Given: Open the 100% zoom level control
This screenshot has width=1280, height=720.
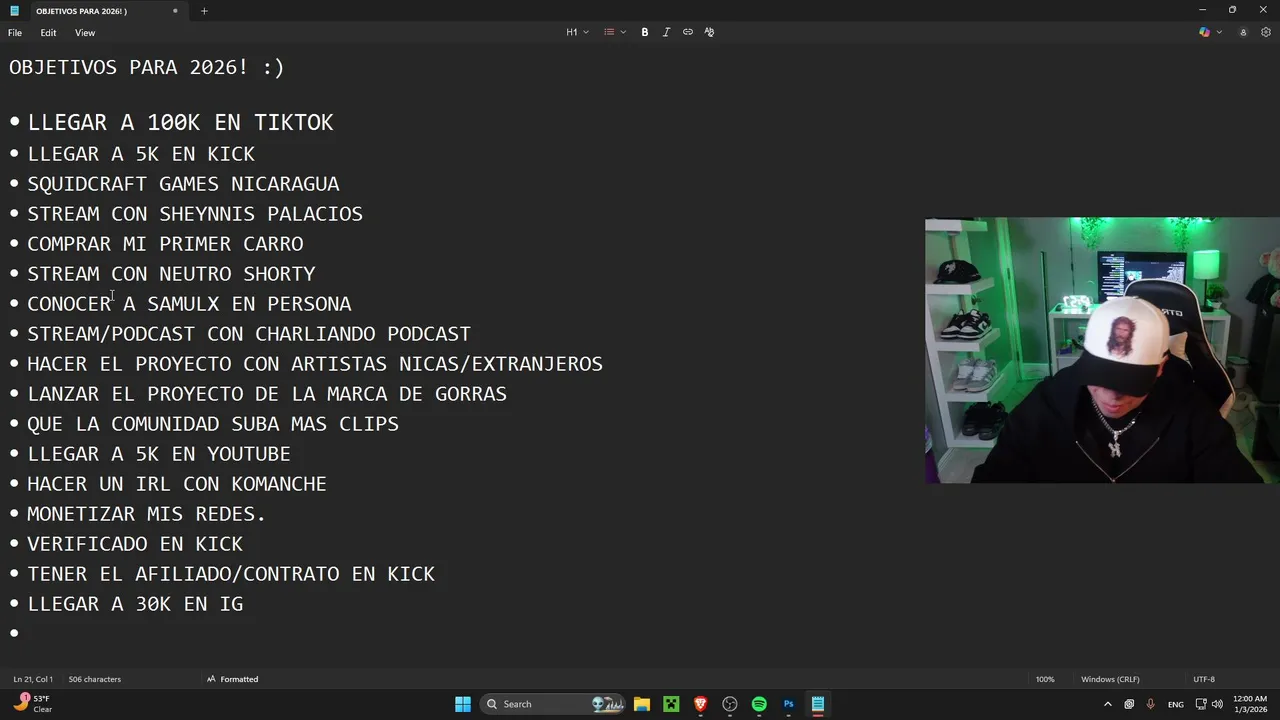Looking at the screenshot, I should pyautogui.click(x=1045, y=679).
